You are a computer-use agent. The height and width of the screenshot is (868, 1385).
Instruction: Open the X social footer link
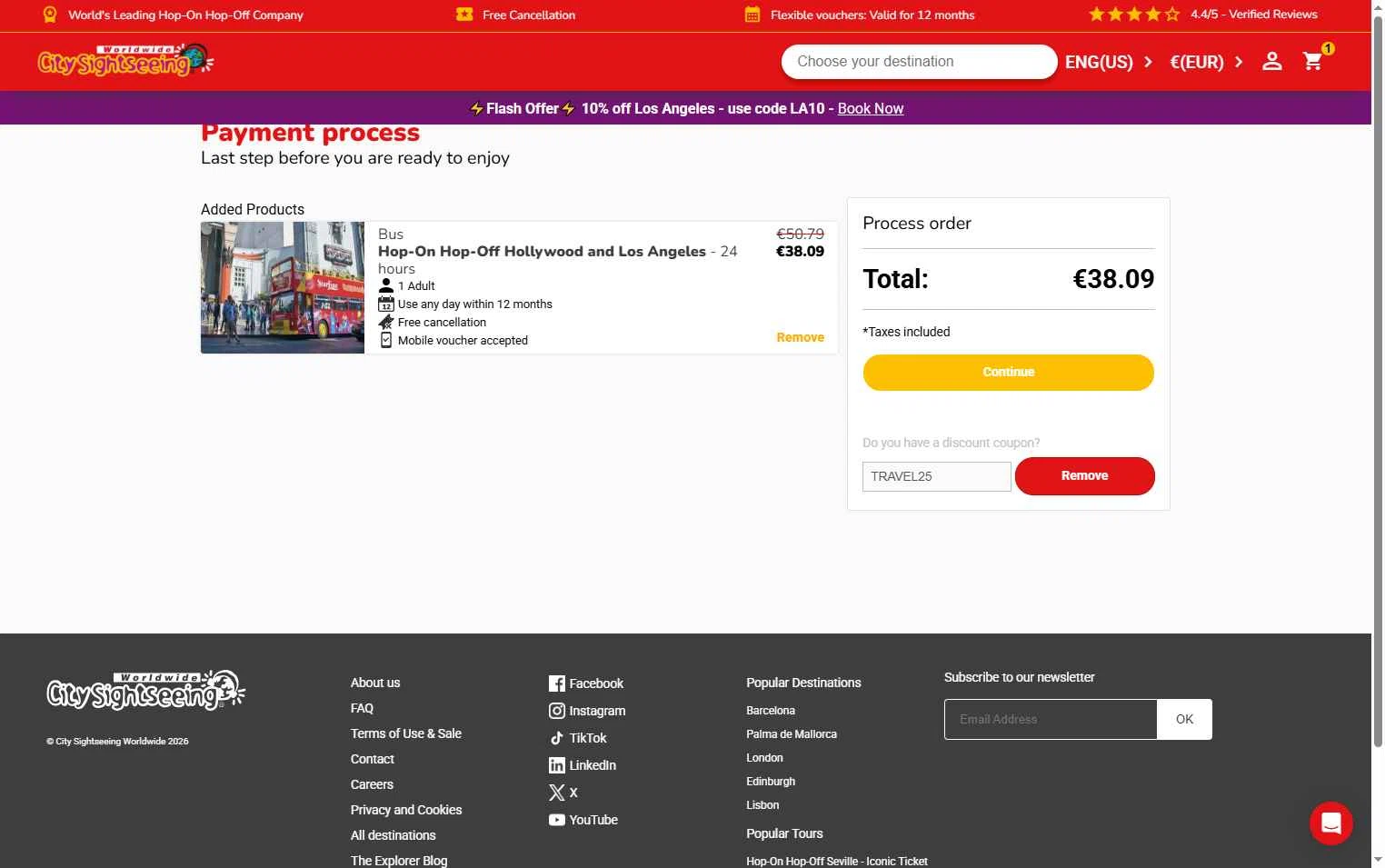click(x=563, y=793)
